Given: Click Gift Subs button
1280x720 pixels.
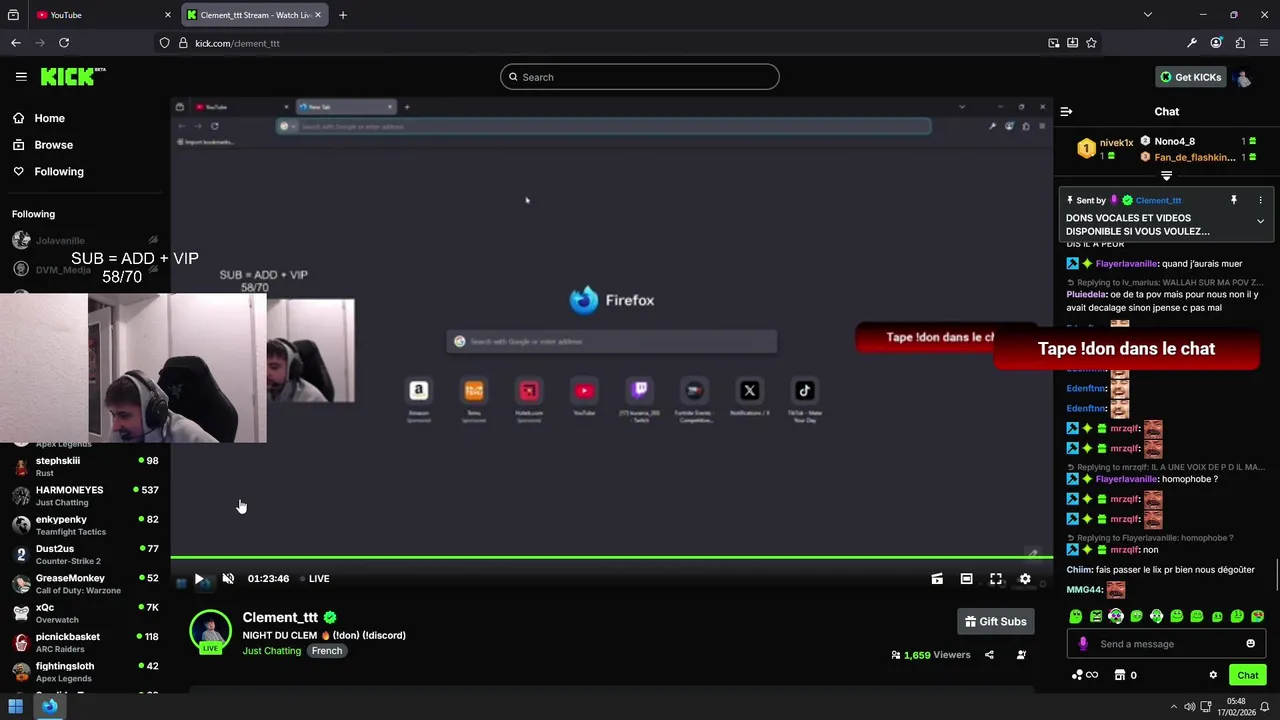Looking at the screenshot, I should pyautogui.click(x=995, y=622).
